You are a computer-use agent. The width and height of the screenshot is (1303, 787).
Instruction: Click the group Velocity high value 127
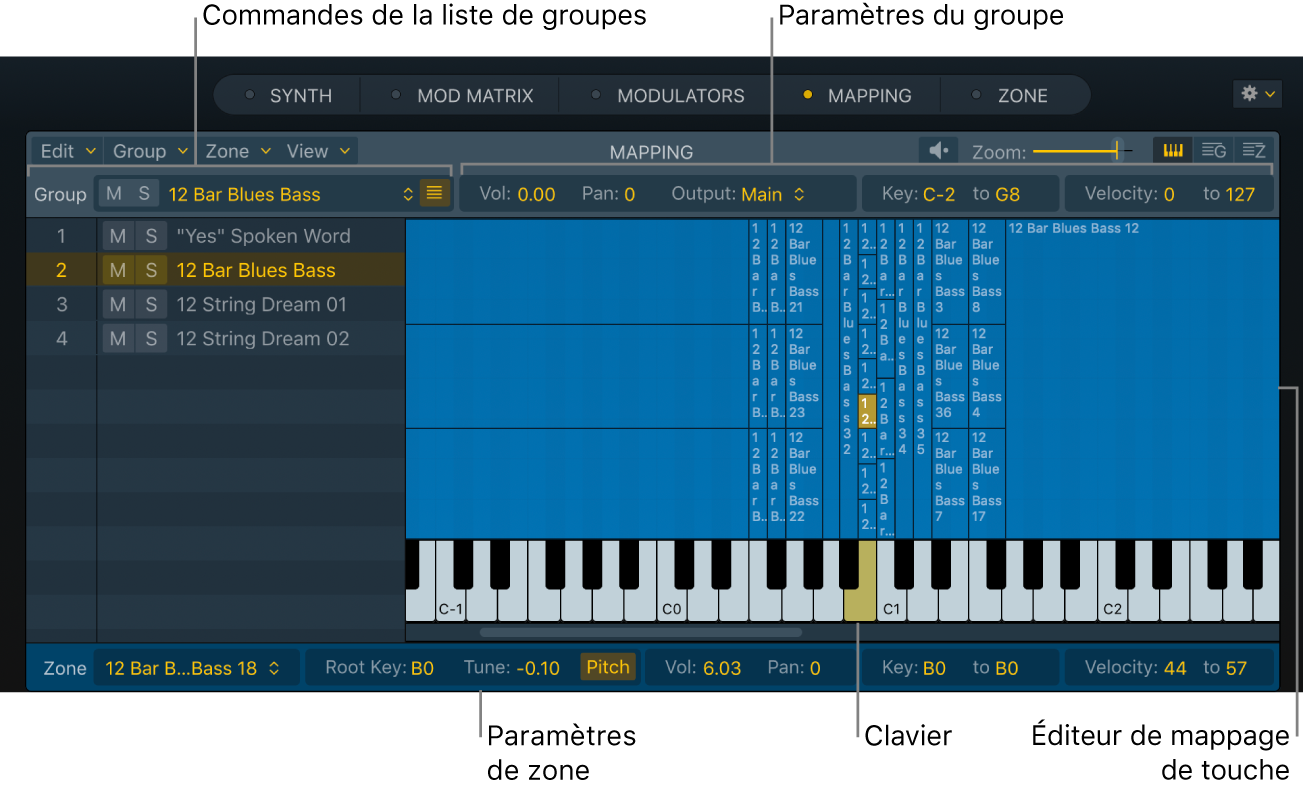1240,194
